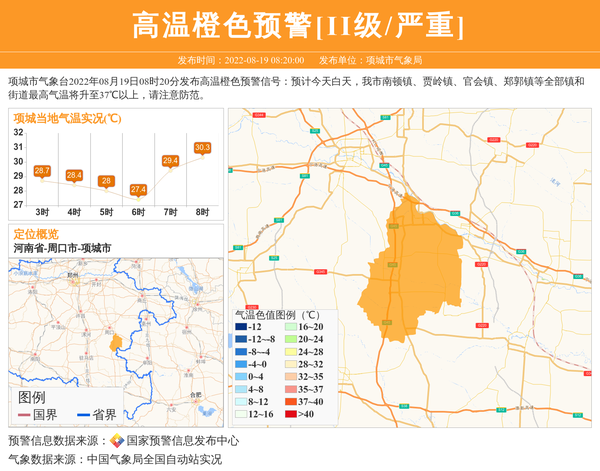Click the 30.3 temperature label at 8时

[203, 148]
